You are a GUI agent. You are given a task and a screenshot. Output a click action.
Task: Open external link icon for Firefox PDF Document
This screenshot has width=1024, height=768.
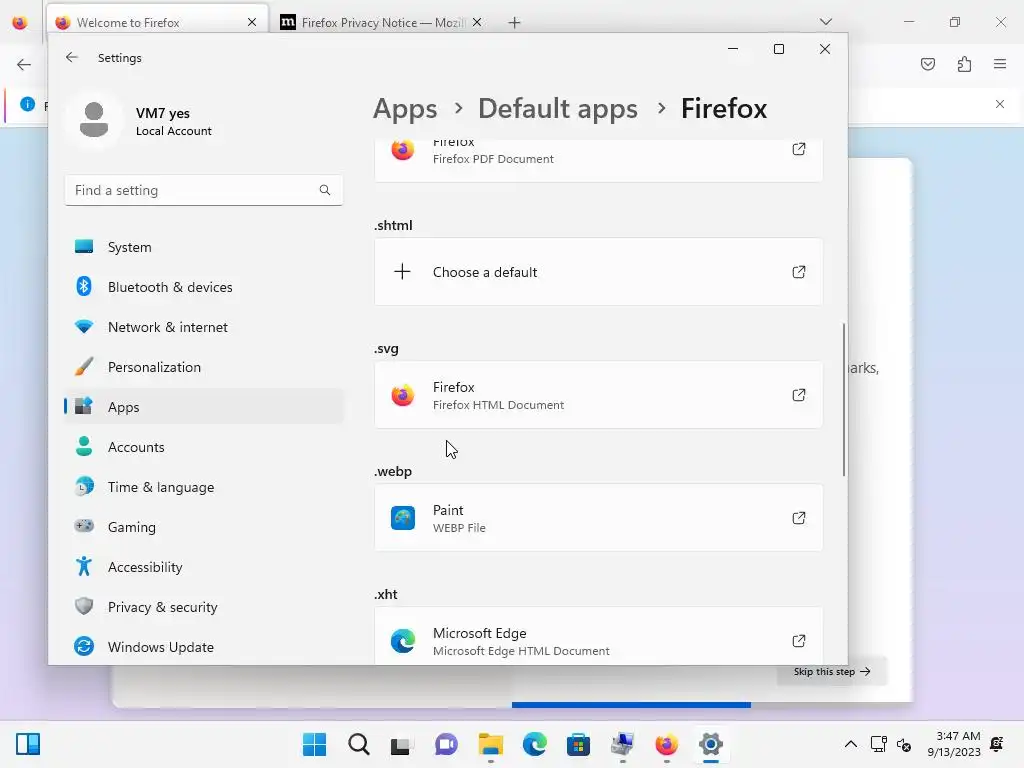click(x=799, y=149)
